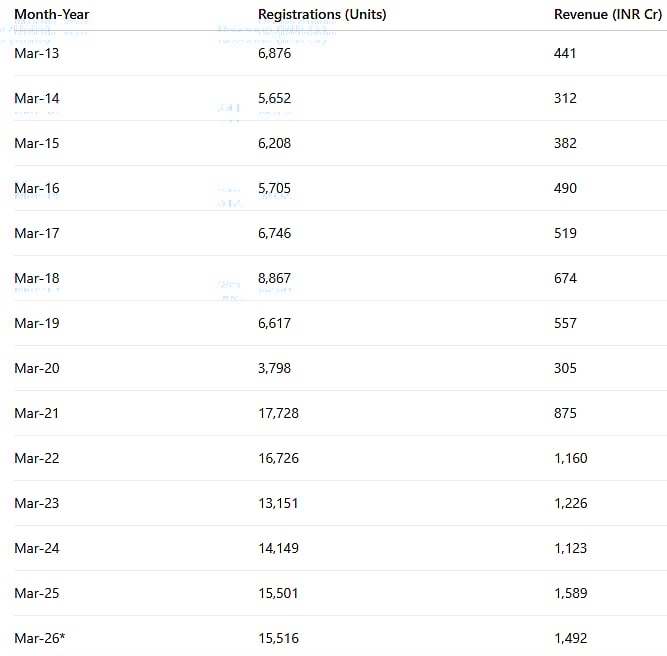
Task: Click the 8,867 registrations cell
Action: [274, 278]
